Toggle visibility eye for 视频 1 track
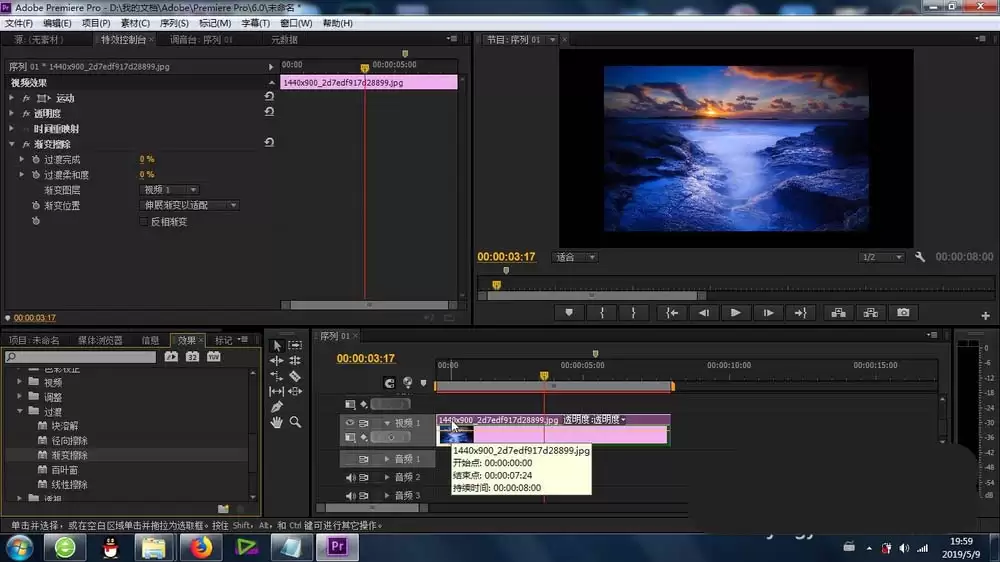This screenshot has height=562, width=1000. [349, 422]
